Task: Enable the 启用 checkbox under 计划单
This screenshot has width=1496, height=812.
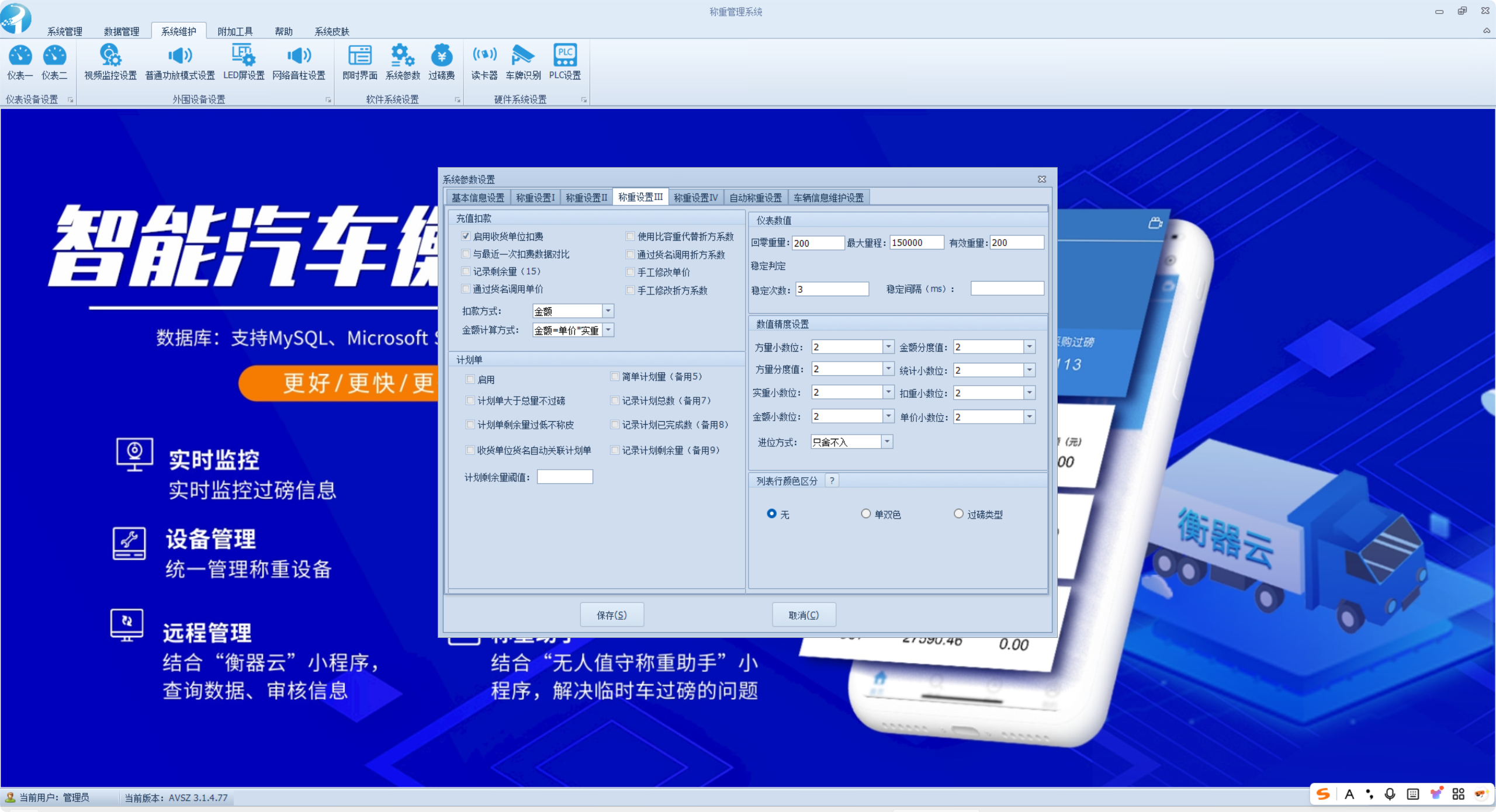Action: click(470, 380)
